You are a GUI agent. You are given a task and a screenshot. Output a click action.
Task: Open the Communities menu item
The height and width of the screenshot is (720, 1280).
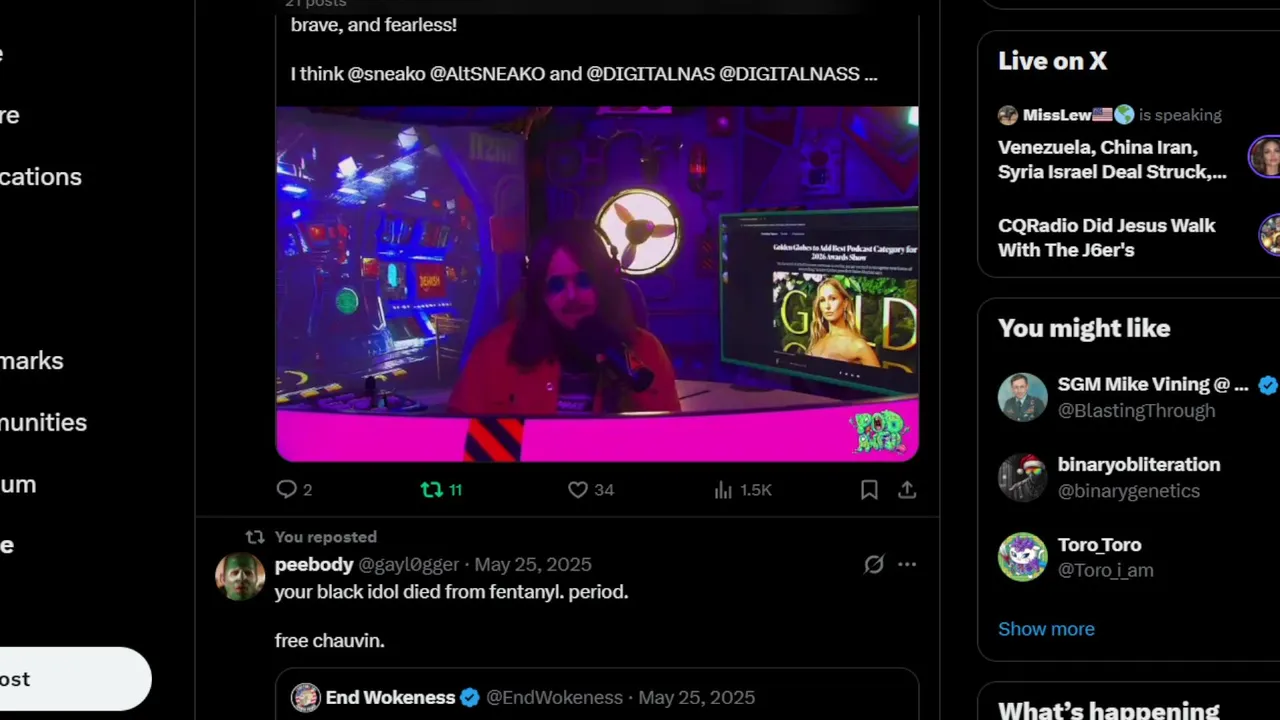coord(43,423)
